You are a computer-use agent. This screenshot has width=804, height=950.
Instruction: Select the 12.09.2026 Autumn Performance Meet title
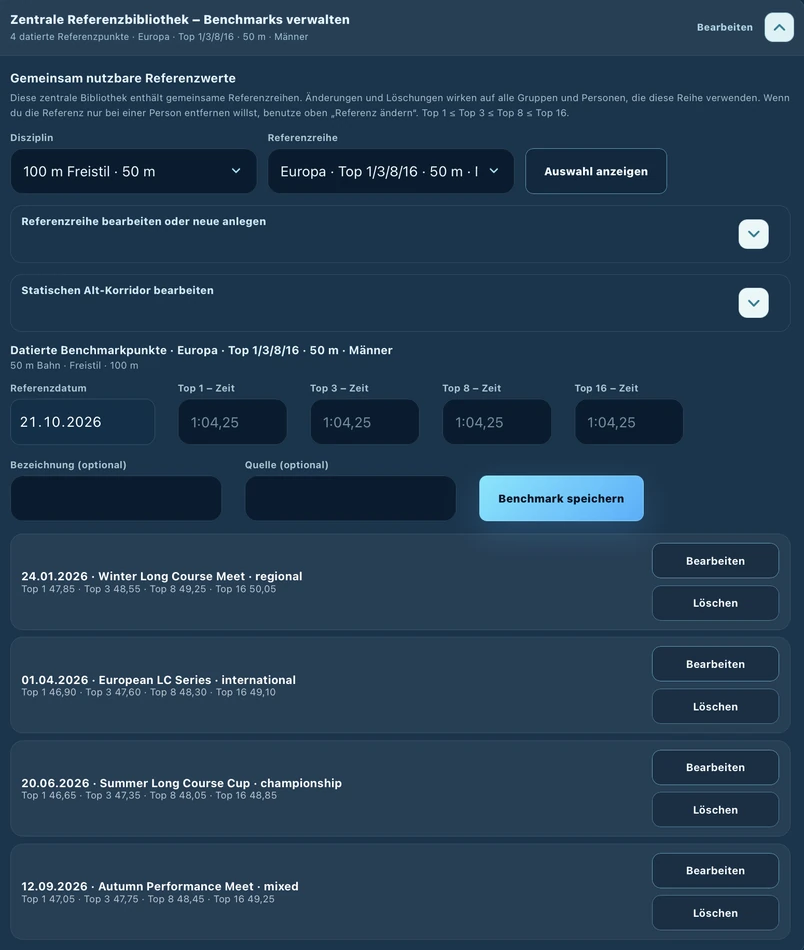click(x=160, y=886)
